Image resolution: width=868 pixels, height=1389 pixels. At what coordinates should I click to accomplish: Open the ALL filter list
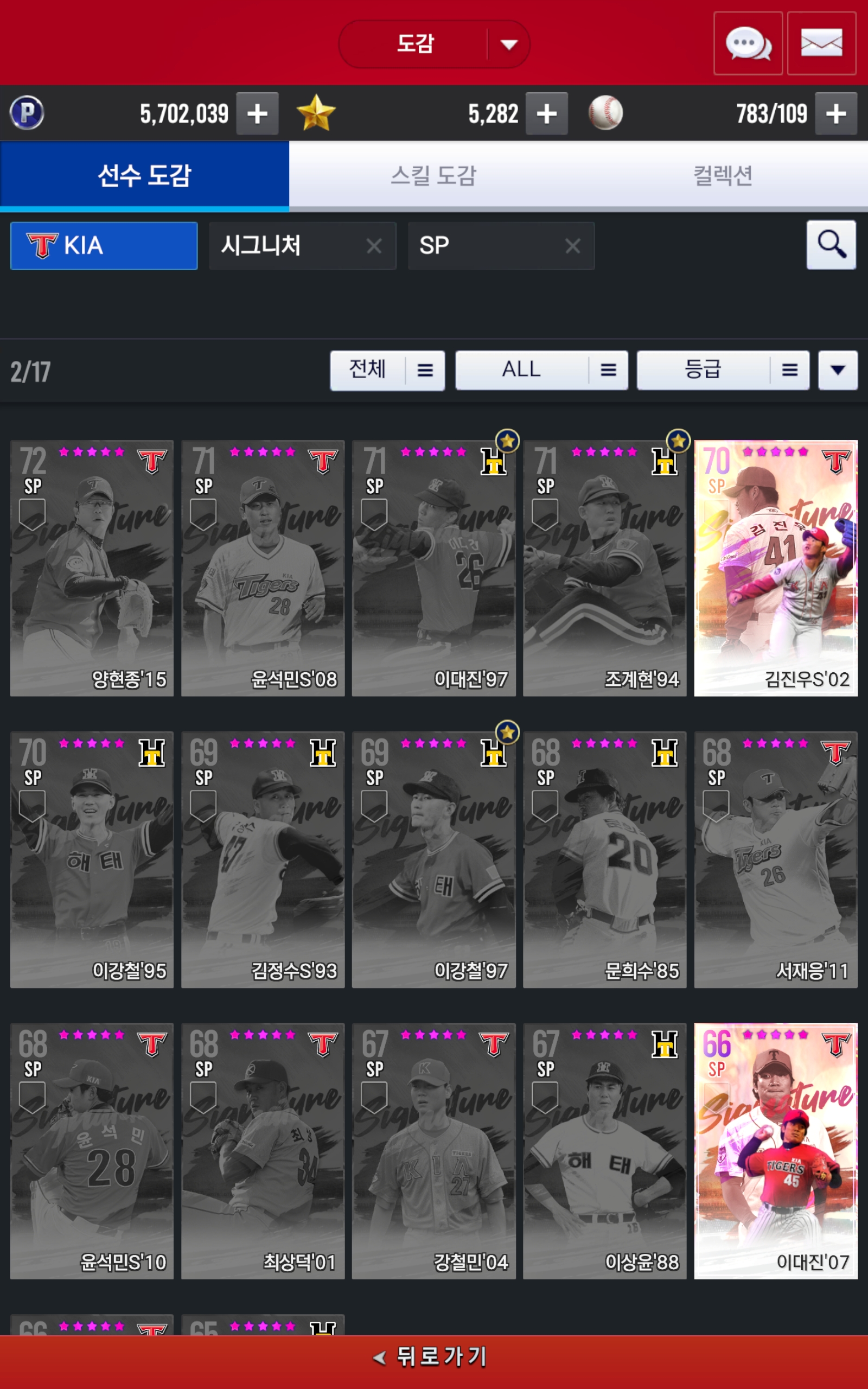pos(541,370)
